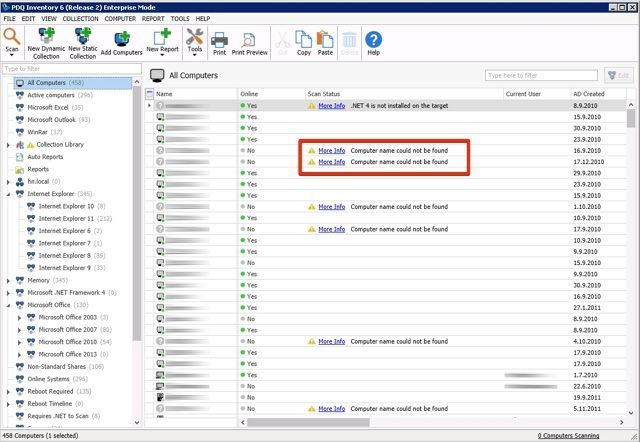This screenshot has height=442, width=640.
Task: Collapse the Internet Explorer node
Action: coord(8,194)
